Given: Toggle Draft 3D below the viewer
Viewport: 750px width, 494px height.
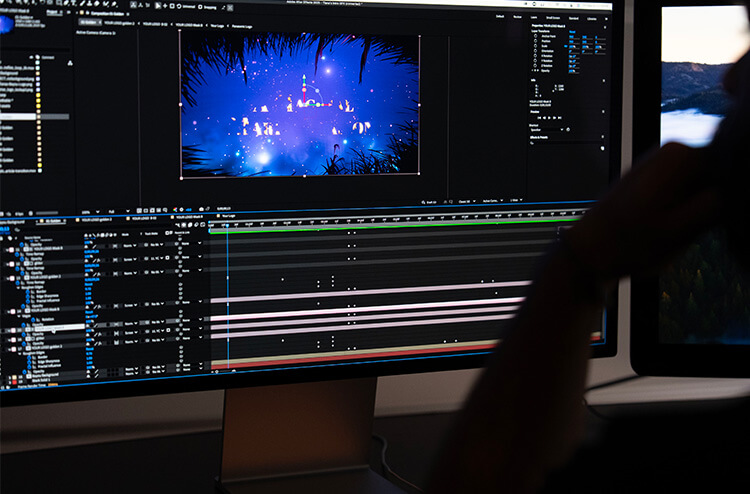Looking at the screenshot, I should [429, 202].
